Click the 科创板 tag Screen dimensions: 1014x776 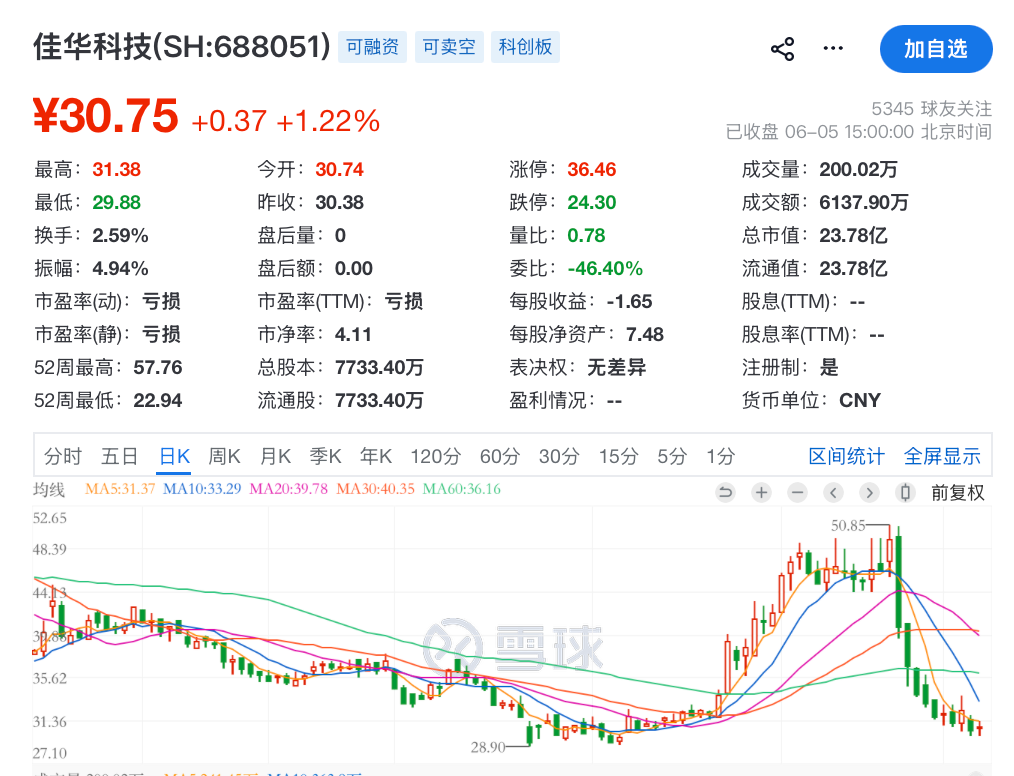click(x=525, y=47)
